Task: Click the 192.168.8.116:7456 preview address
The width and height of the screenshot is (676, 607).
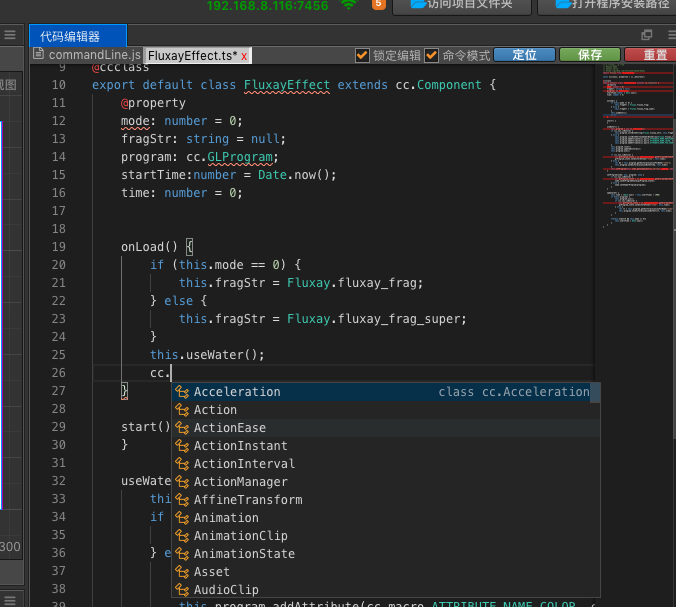Action: pyautogui.click(x=267, y=6)
